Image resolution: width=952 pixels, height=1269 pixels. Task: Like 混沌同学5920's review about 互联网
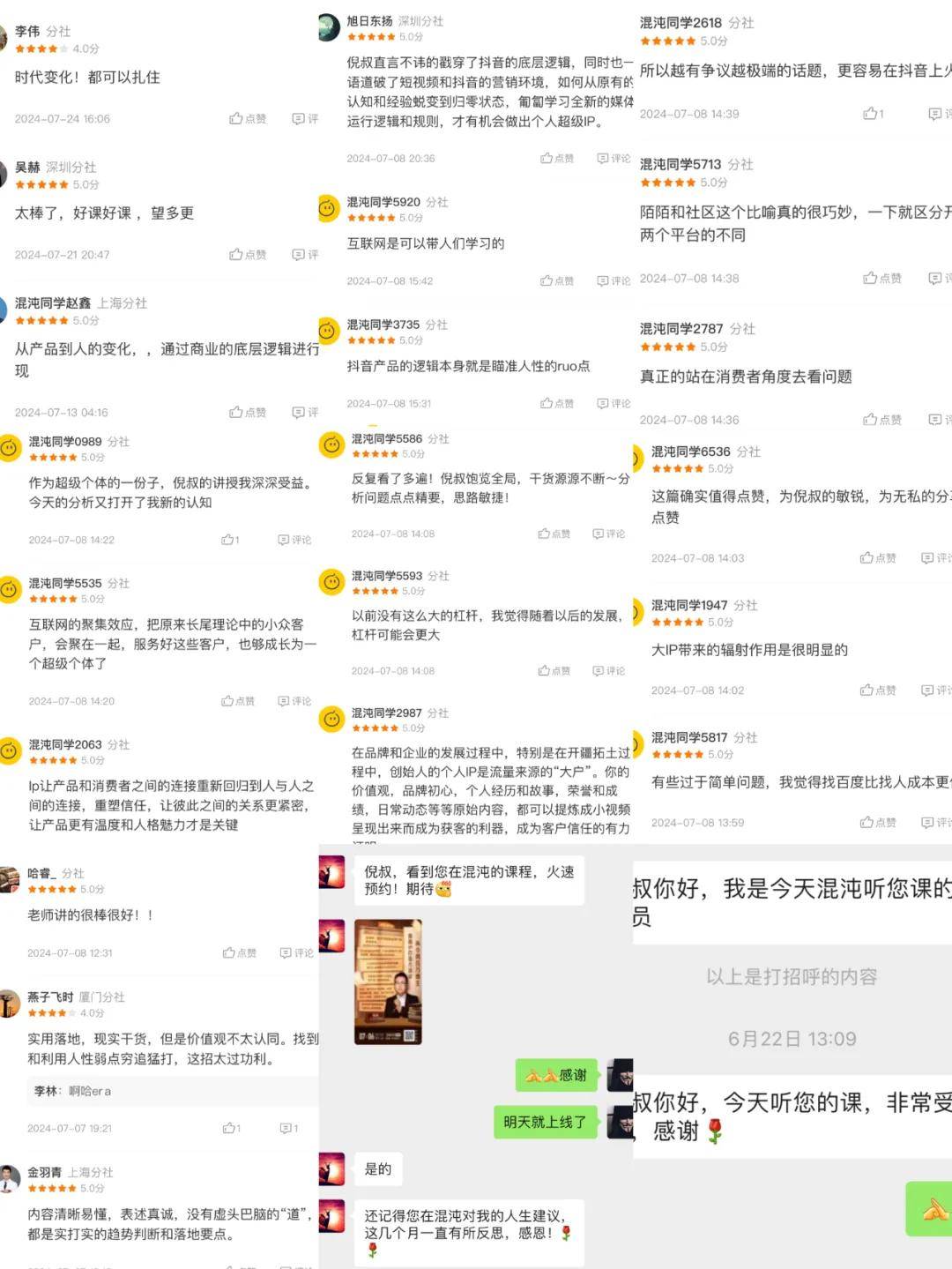(557, 281)
